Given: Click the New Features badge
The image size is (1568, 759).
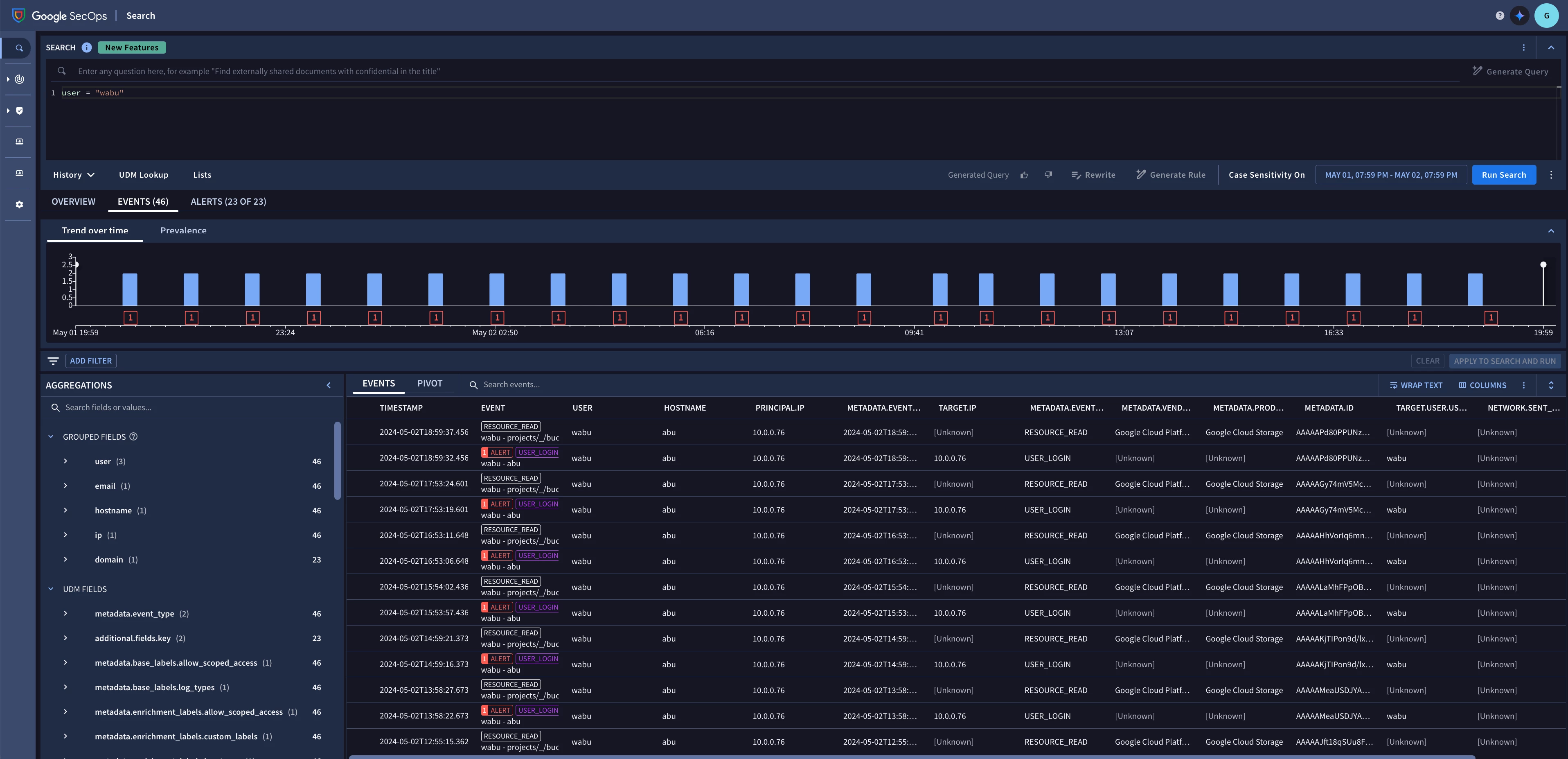Looking at the screenshot, I should pos(131,47).
